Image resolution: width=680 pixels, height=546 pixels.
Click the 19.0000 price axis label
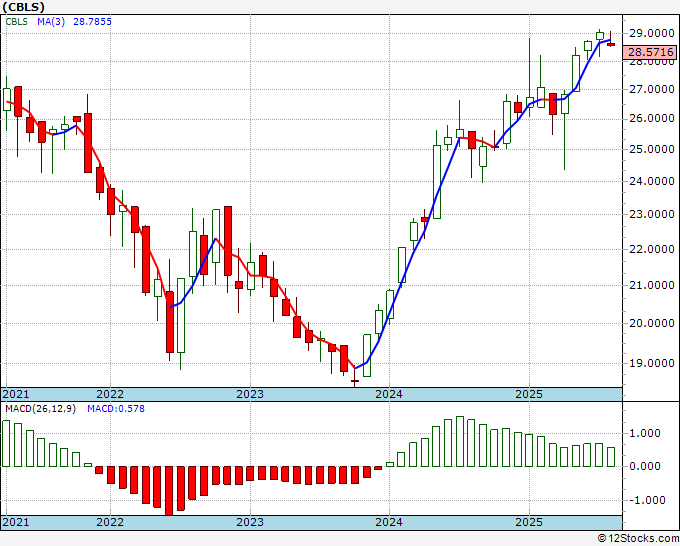(652, 363)
